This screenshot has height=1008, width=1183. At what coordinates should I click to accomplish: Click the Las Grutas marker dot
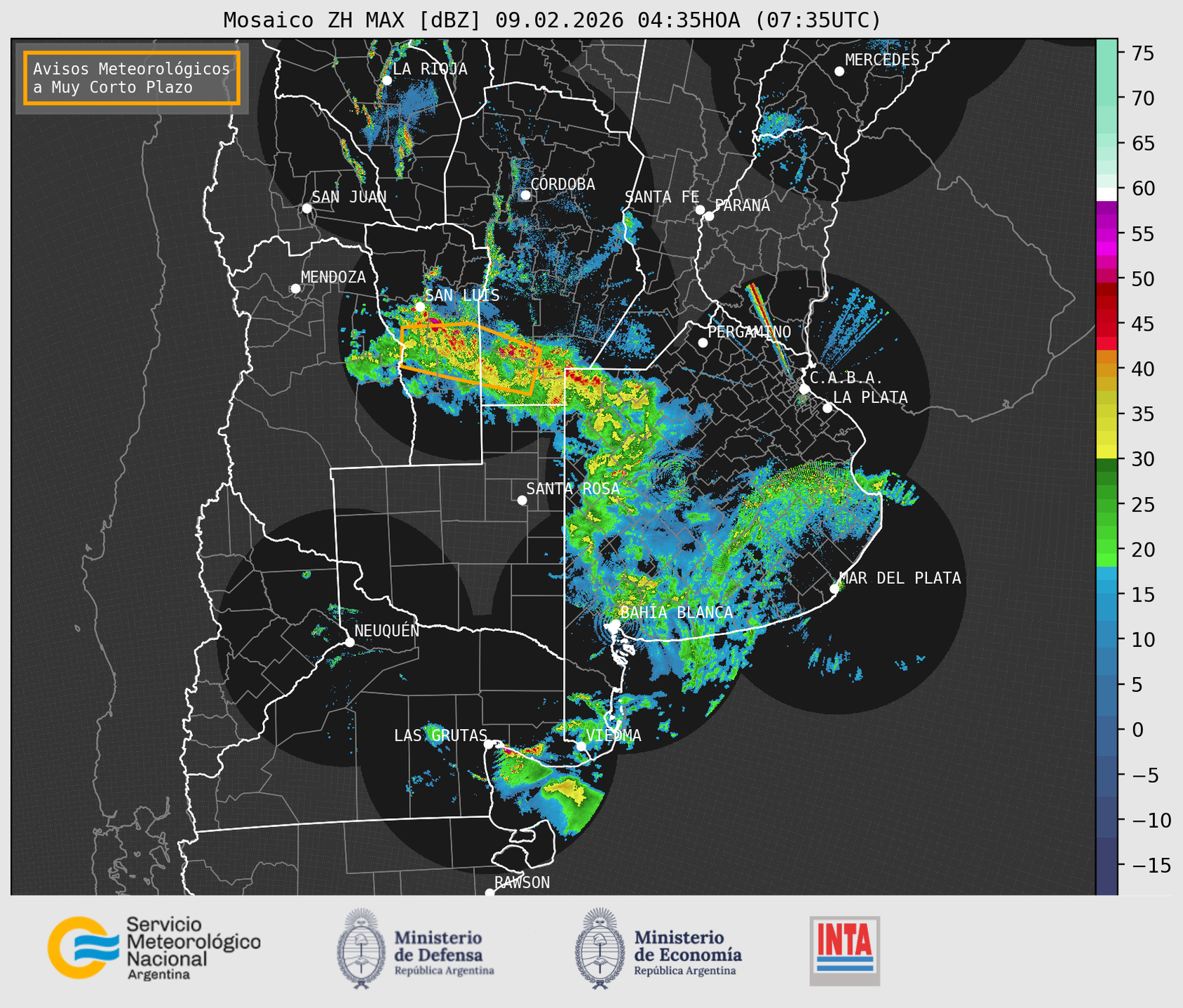pos(489,744)
